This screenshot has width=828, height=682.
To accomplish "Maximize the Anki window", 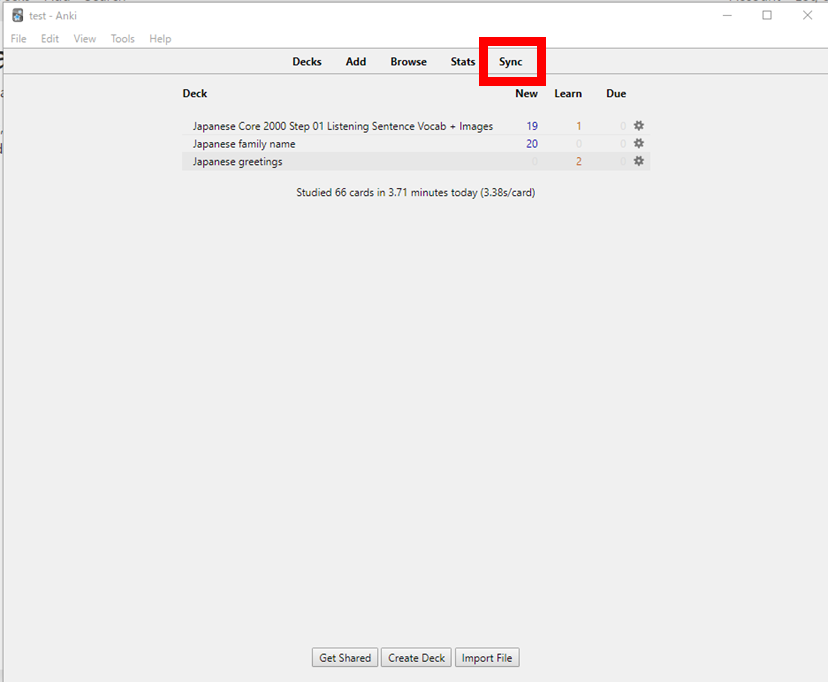I will coord(767,15).
